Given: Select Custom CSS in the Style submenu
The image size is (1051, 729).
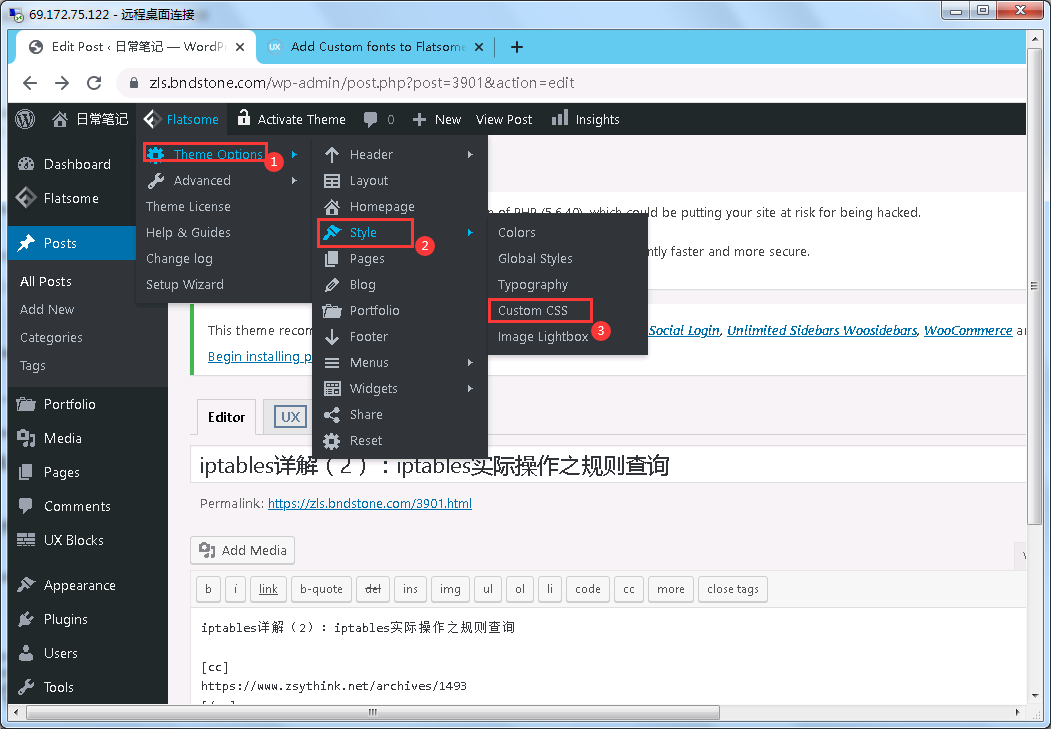Looking at the screenshot, I should click(533, 311).
